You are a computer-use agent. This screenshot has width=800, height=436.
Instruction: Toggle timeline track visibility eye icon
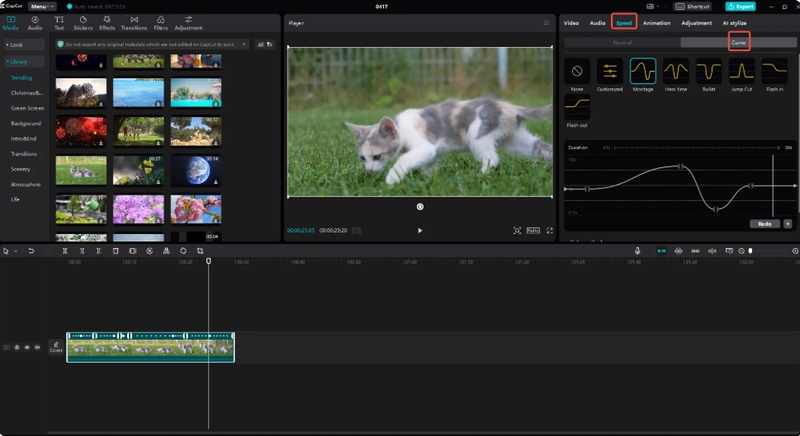point(27,347)
